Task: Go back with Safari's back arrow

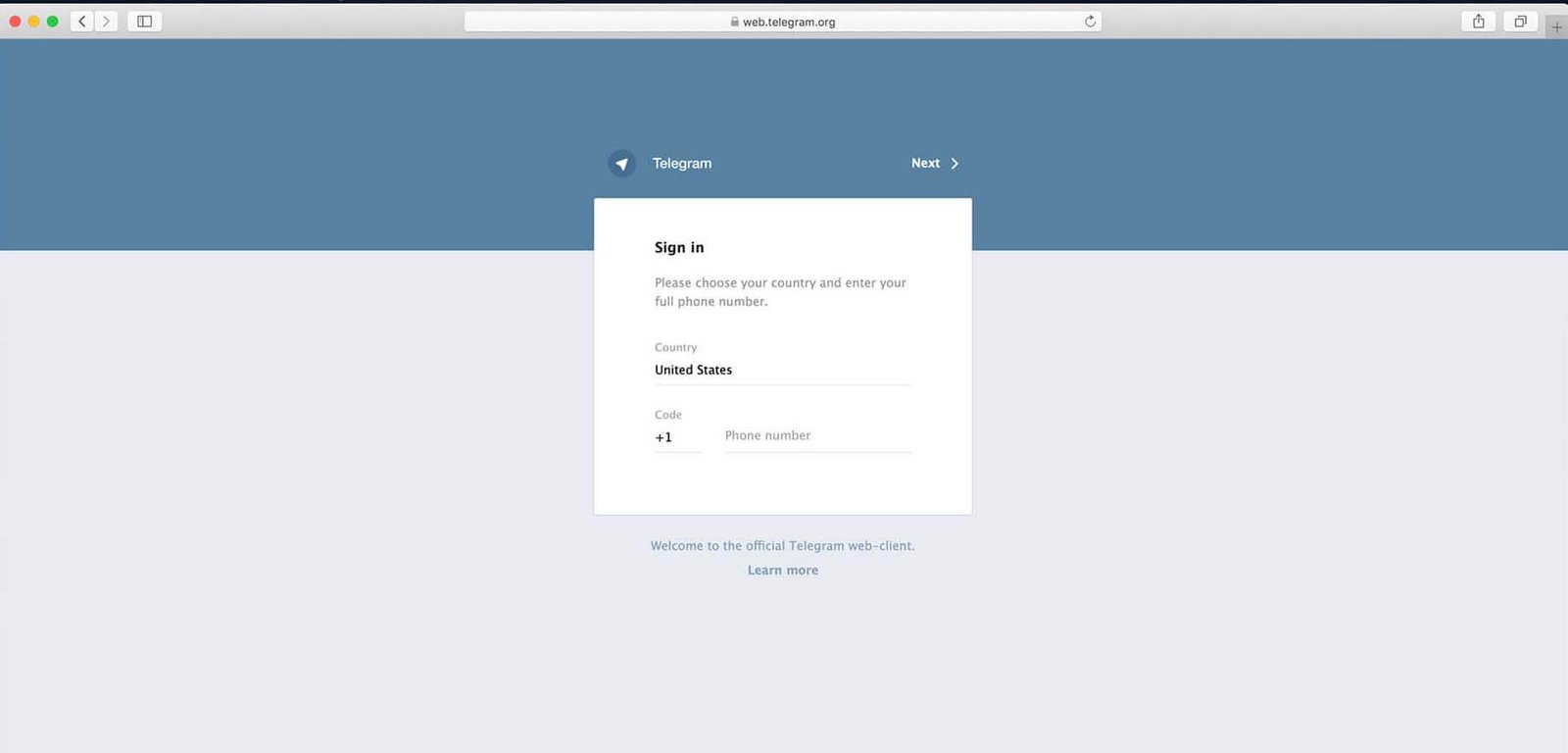Action: click(82, 22)
